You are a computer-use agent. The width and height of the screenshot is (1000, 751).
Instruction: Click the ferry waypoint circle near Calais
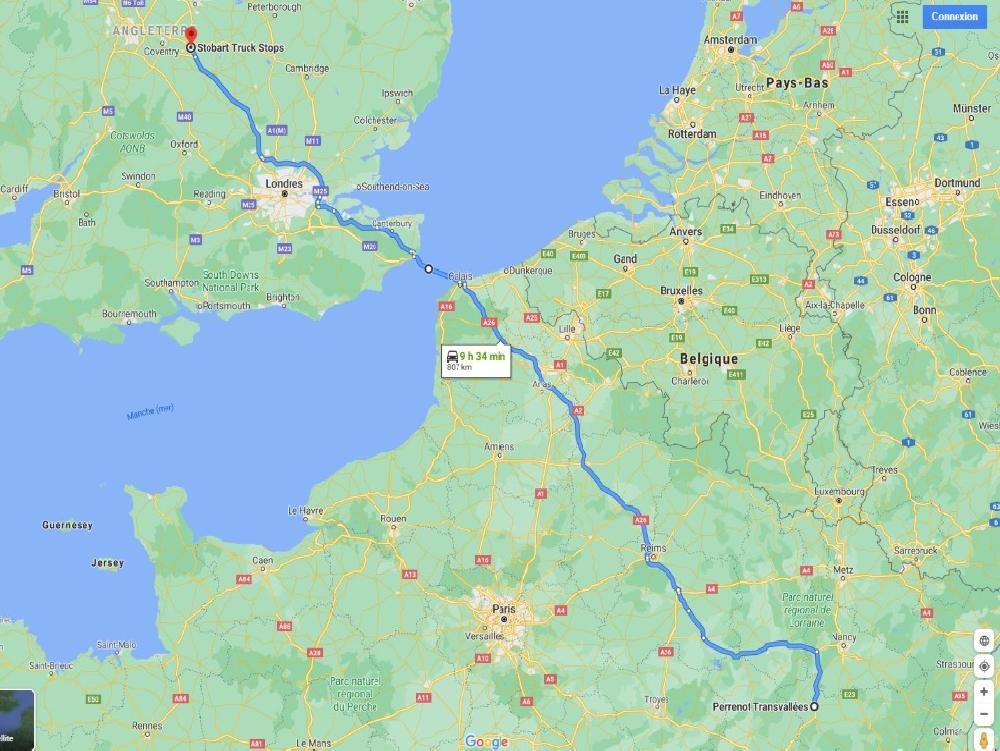(x=429, y=269)
